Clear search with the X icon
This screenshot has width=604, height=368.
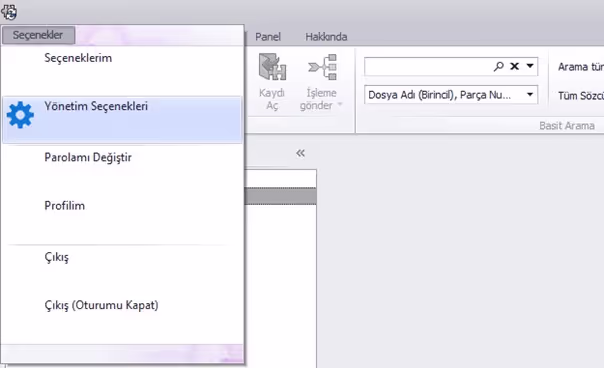pyautogui.click(x=514, y=66)
